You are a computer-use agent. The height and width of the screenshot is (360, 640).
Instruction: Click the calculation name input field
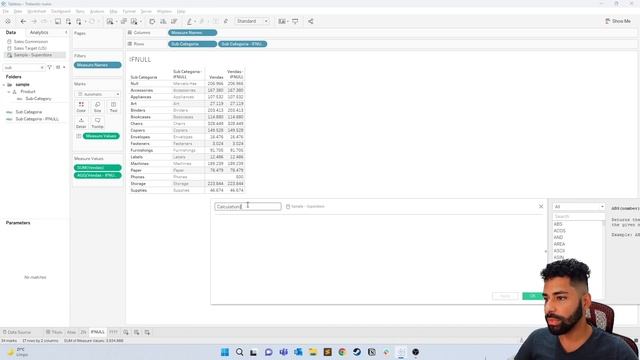[248, 207]
